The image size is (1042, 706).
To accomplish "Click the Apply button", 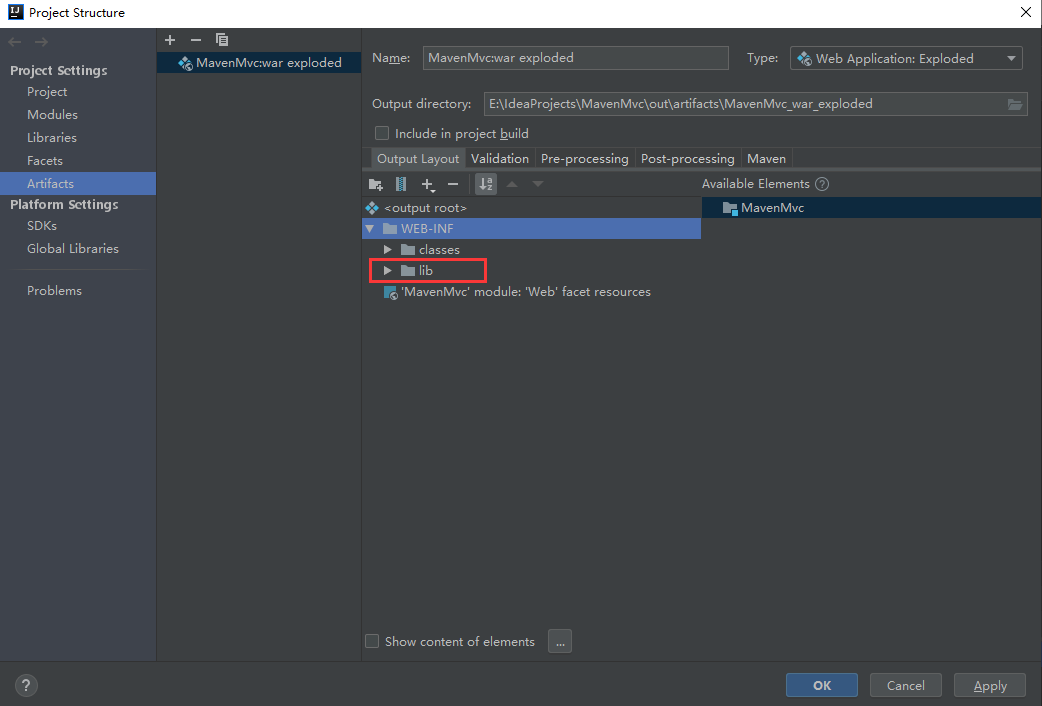I will (x=990, y=685).
